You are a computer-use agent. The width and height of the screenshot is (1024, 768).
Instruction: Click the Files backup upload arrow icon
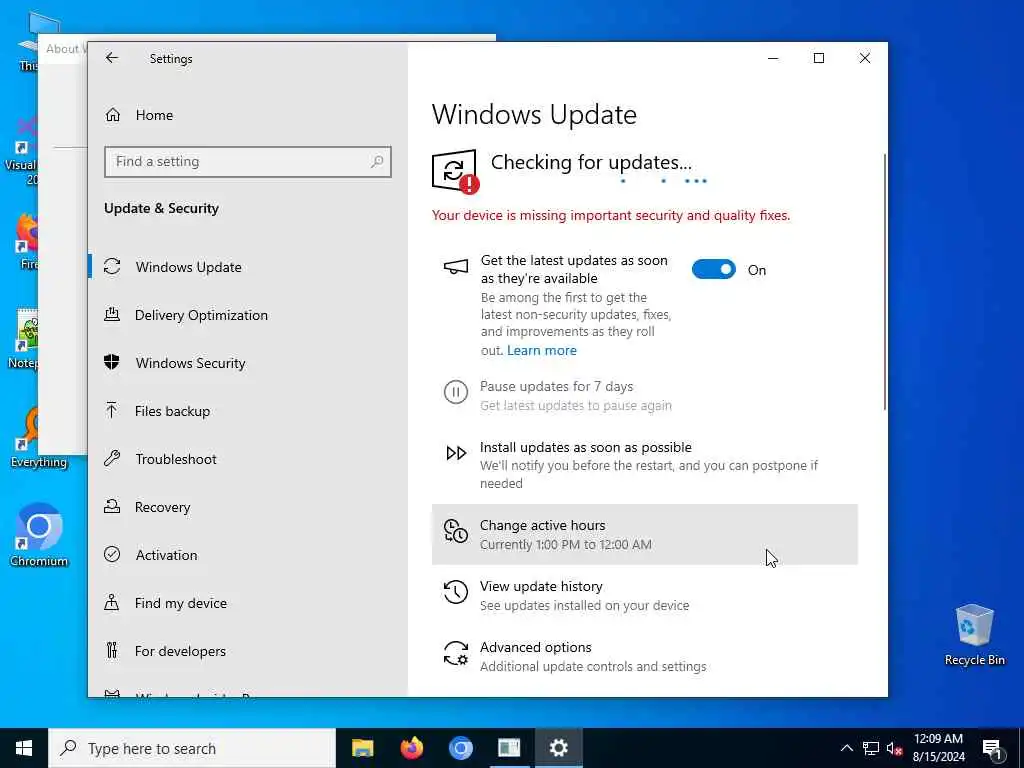tap(112, 410)
